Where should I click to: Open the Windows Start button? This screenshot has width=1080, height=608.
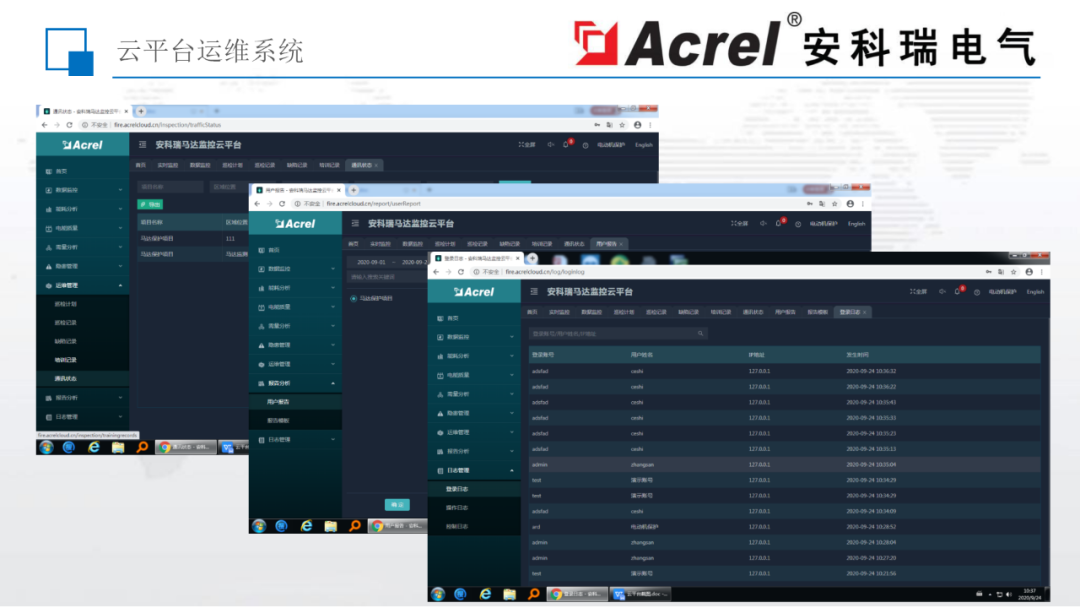438,594
